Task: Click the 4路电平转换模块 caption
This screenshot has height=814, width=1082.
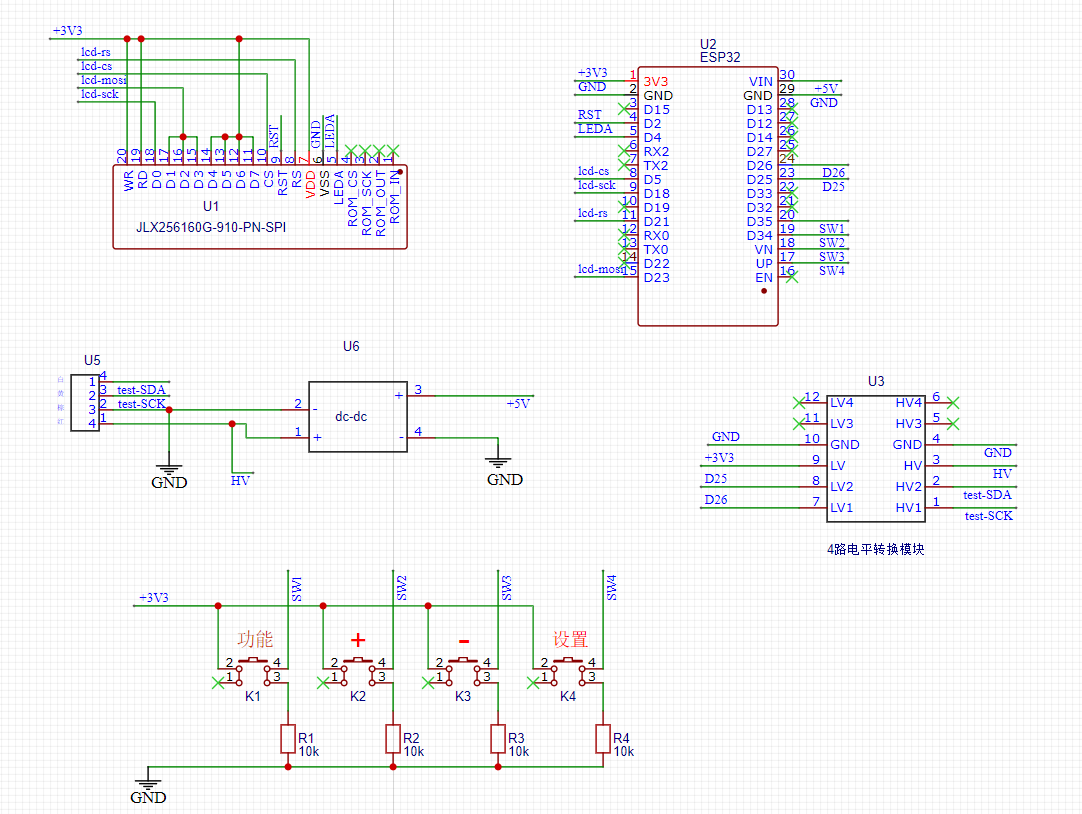Action: coord(876,549)
